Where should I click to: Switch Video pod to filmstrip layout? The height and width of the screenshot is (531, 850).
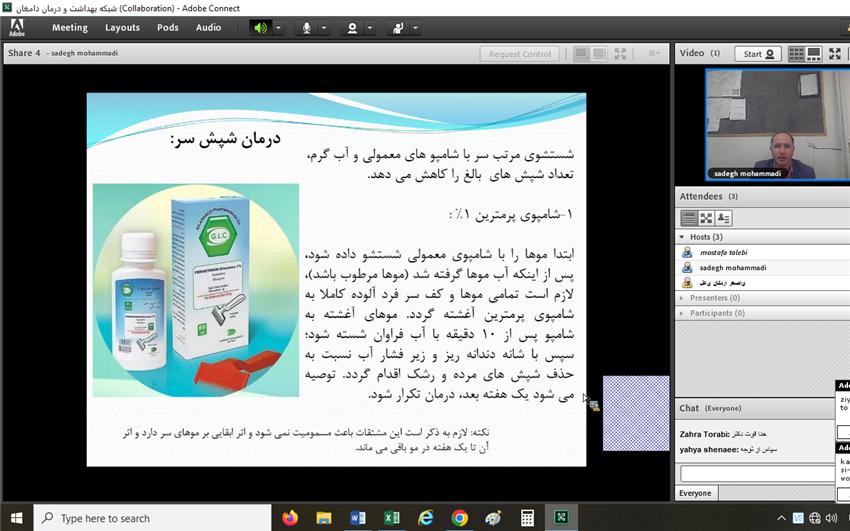[x=814, y=54]
